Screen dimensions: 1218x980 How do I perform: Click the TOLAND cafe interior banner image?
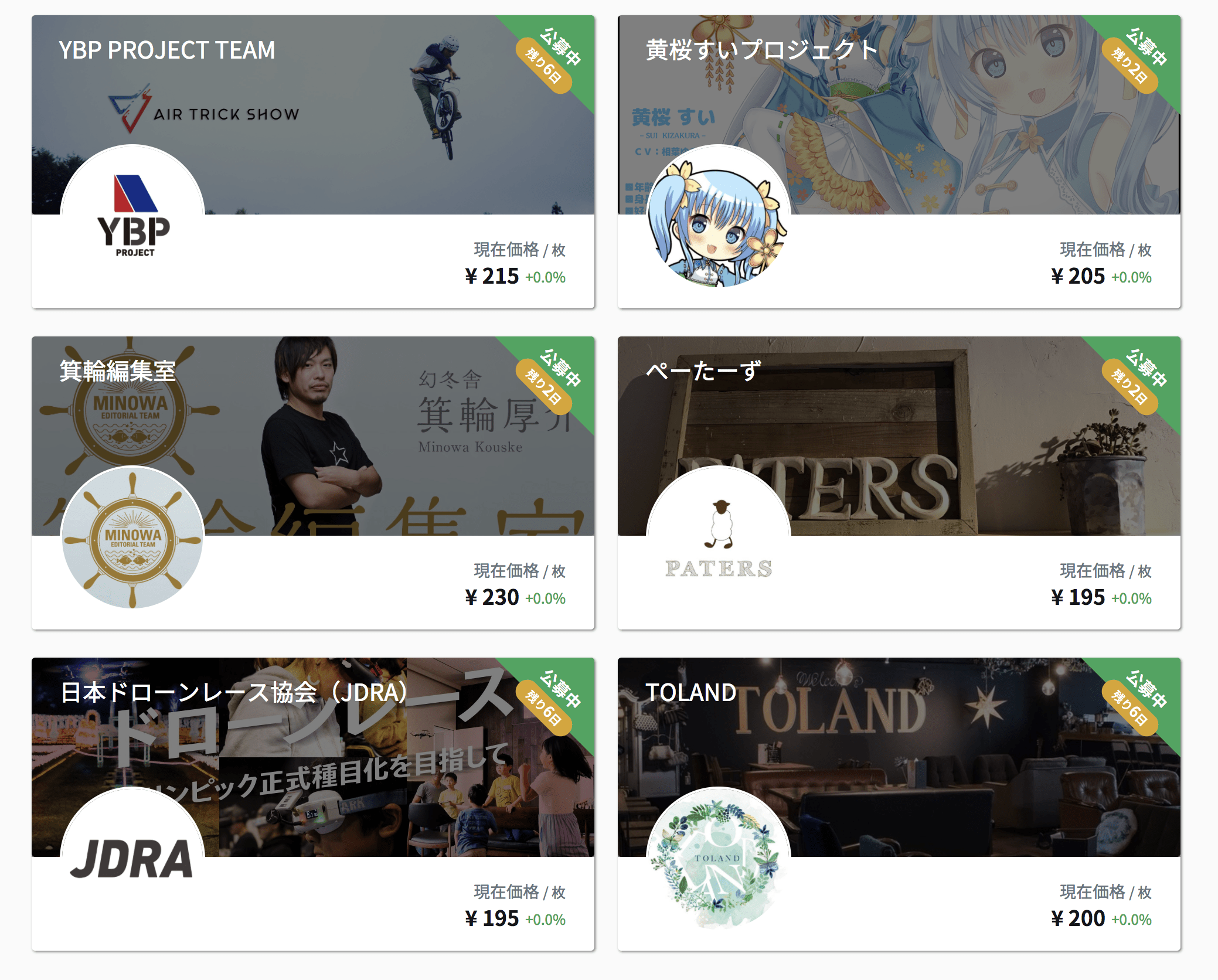899,757
